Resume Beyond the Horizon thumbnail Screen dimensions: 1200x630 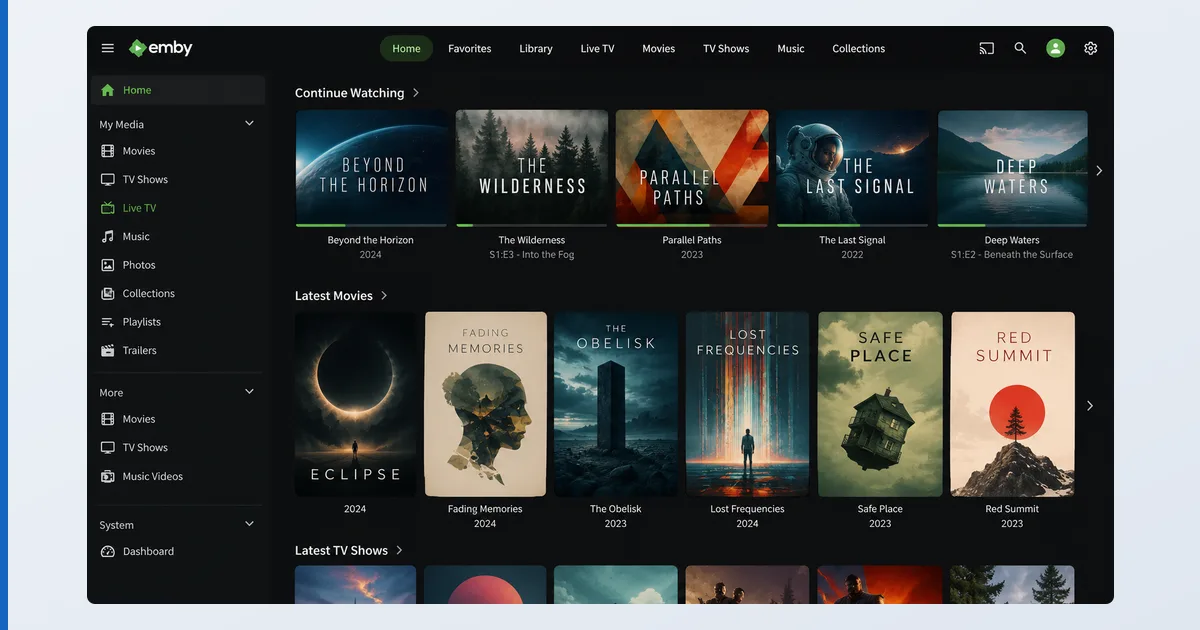coord(371,167)
